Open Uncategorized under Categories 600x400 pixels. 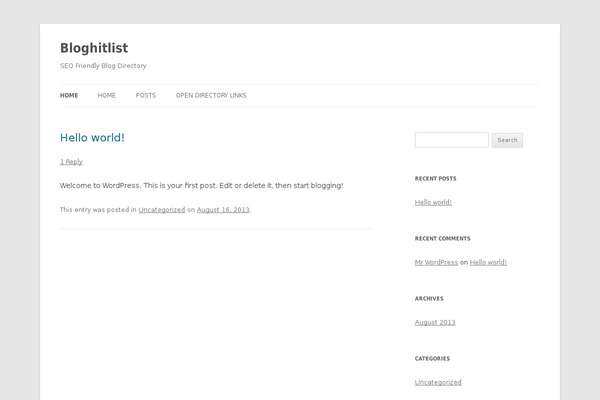438,382
